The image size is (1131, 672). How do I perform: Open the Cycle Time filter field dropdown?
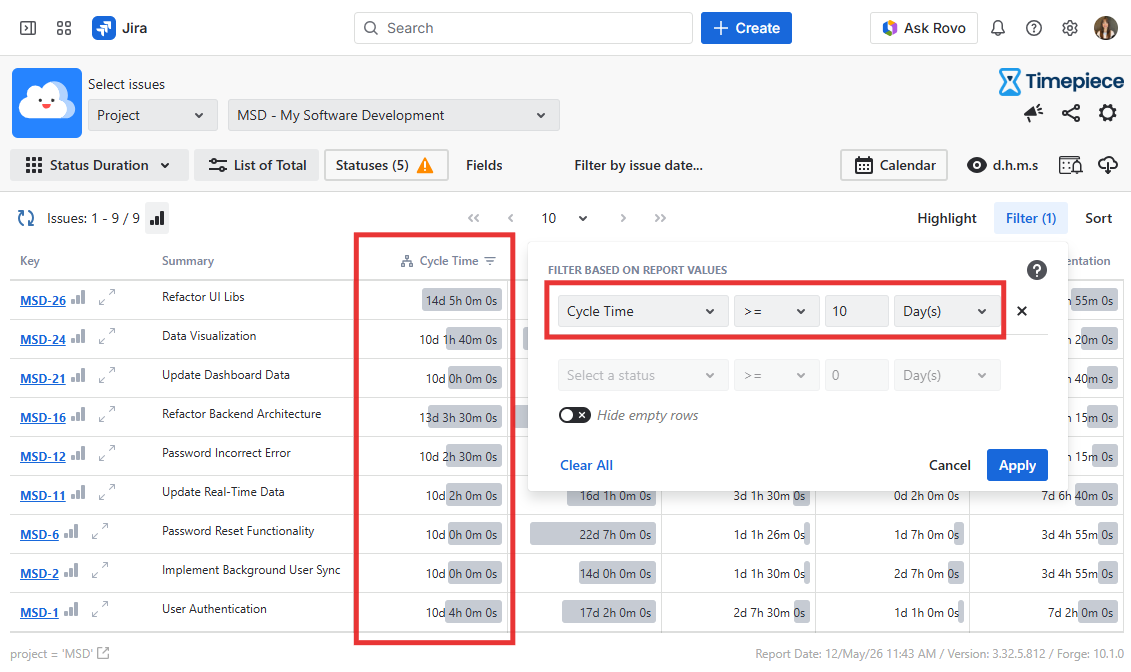pyautogui.click(x=643, y=311)
